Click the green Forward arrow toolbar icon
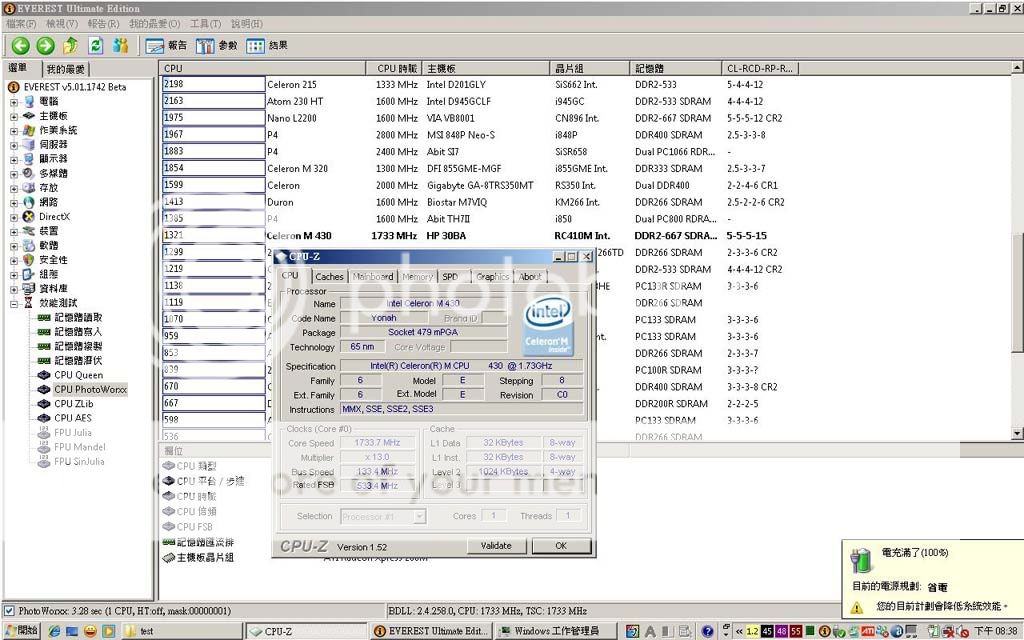 45,45
